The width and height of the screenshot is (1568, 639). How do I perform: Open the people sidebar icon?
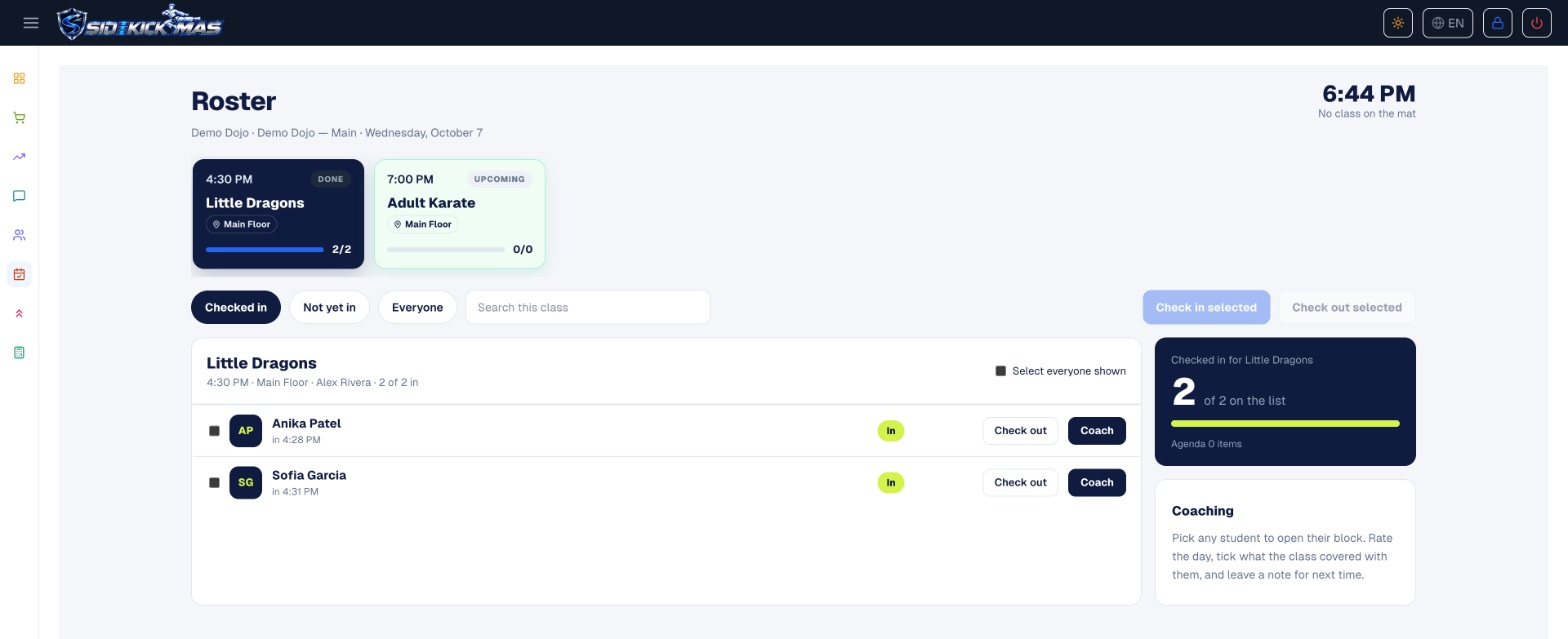(x=19, y=235)
